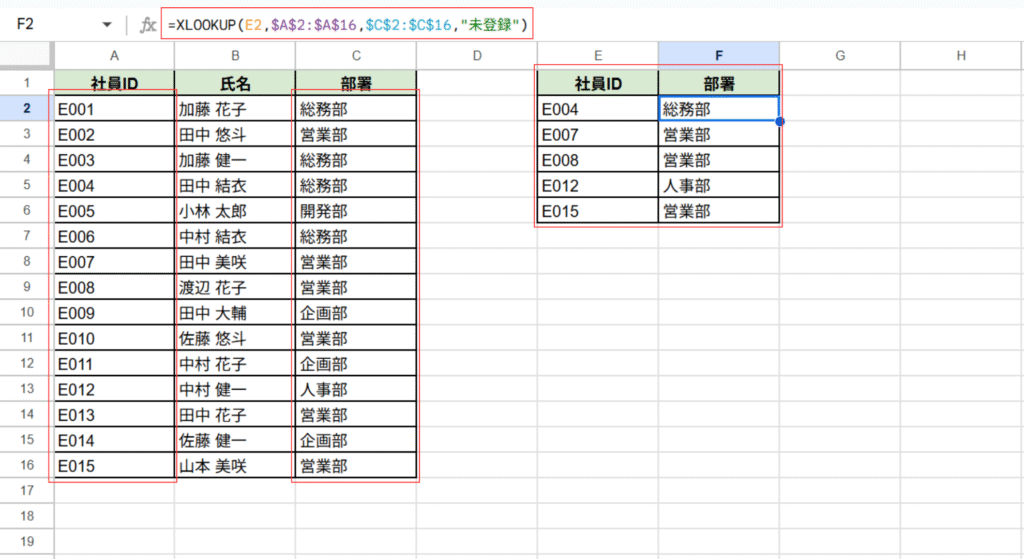The image size is (1024, 559).
Task: Select column D header
Action: tap(477, 56)
